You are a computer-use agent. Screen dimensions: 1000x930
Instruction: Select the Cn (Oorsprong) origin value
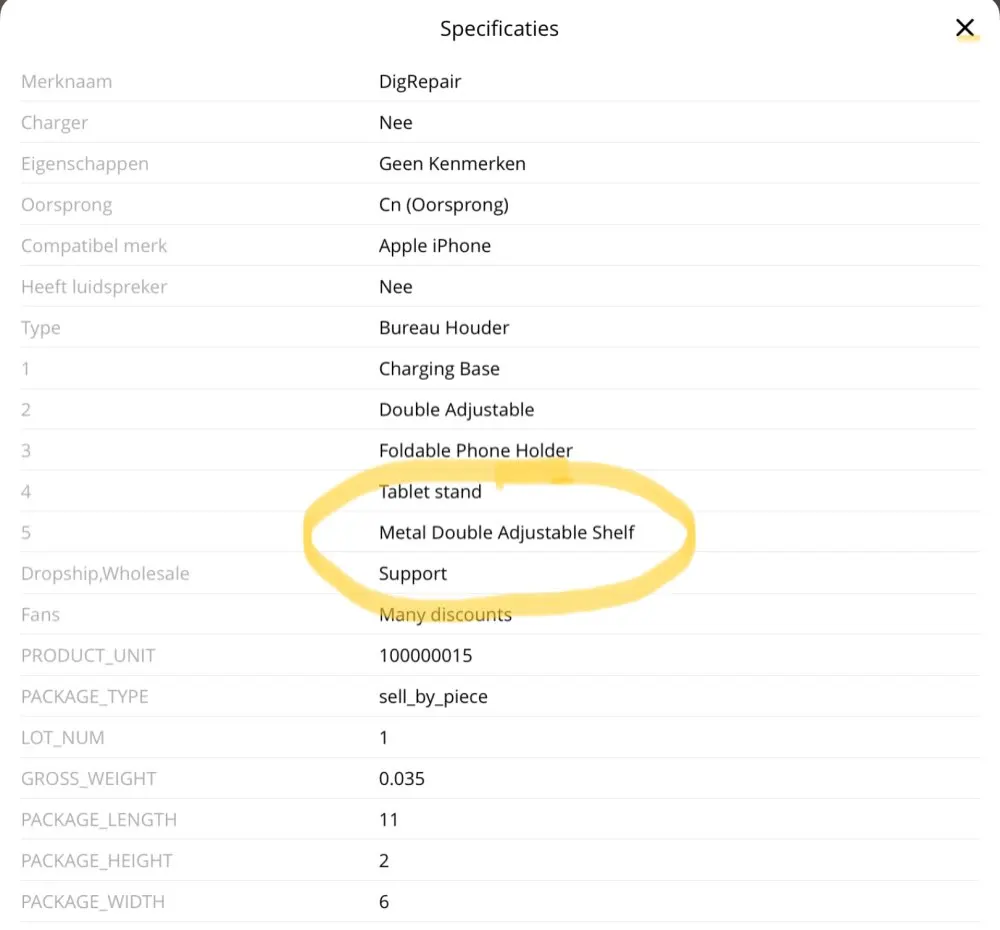444,205
